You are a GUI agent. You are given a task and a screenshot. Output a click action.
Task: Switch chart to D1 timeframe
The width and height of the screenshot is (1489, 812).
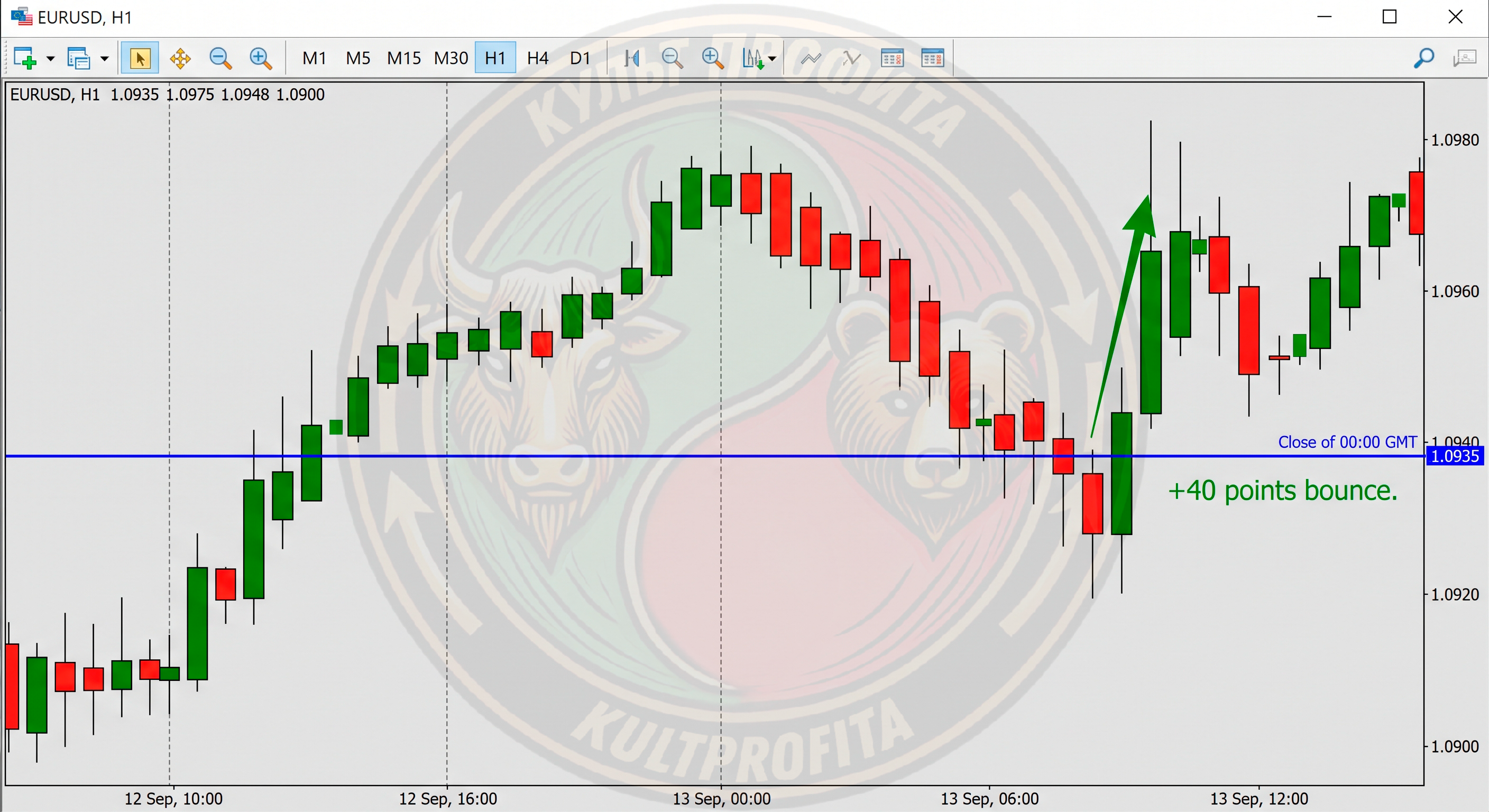tap(580, 58)
